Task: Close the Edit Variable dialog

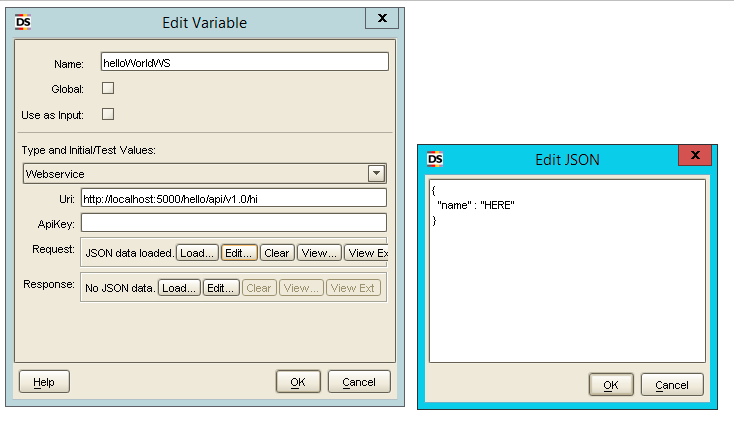Action: (x=380, y=18)
